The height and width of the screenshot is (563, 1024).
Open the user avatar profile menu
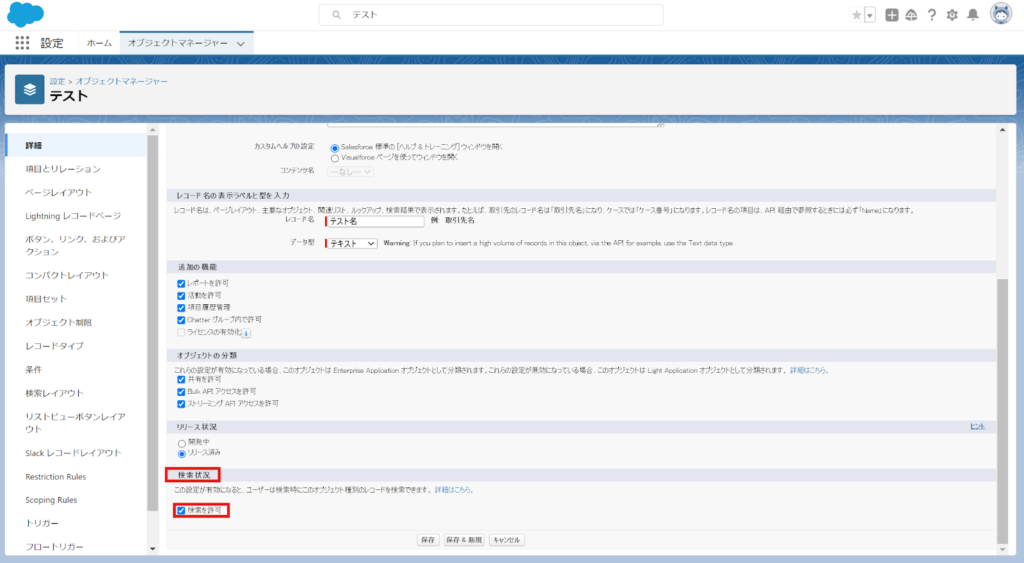pos(1001,14)
